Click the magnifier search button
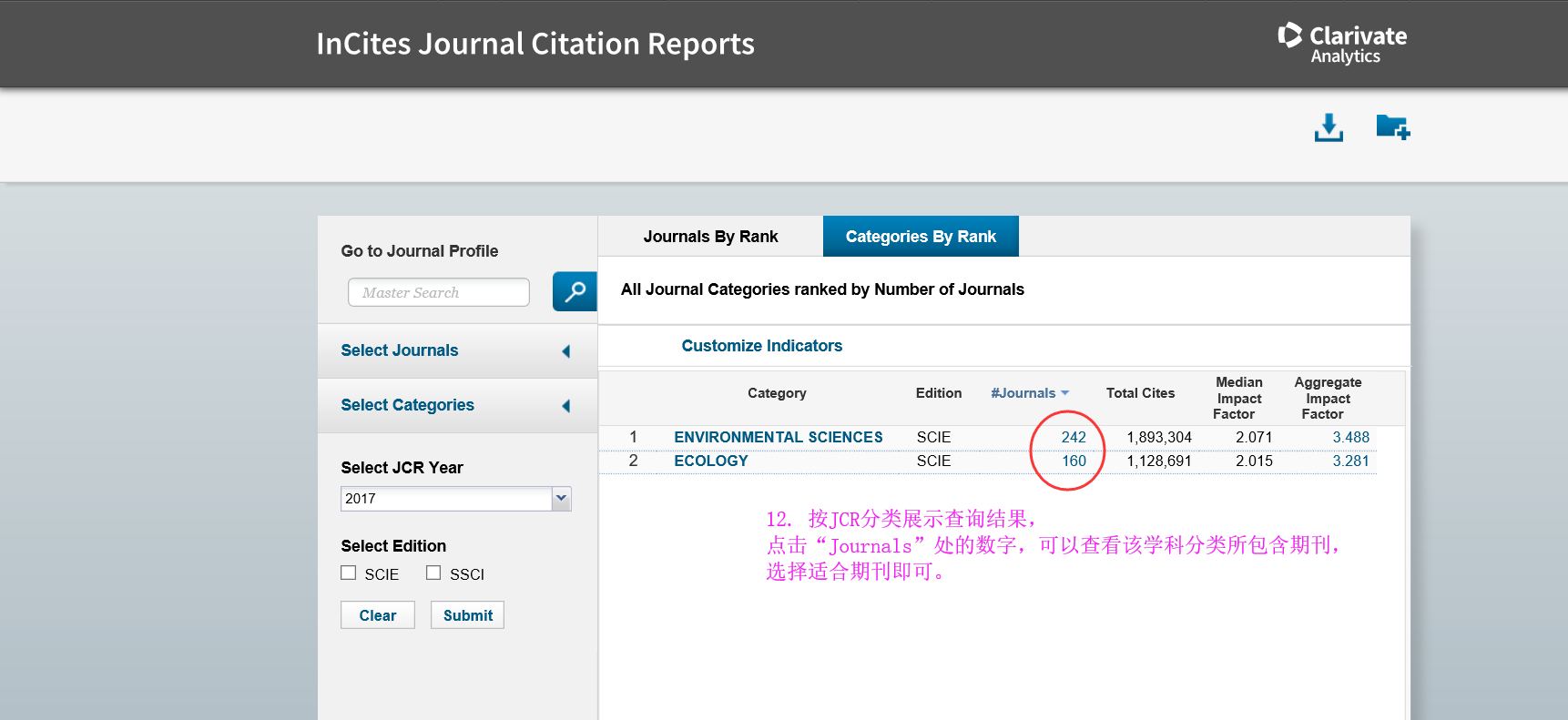This screenshot has height=720, width=1568. click(x=575, y=291)
